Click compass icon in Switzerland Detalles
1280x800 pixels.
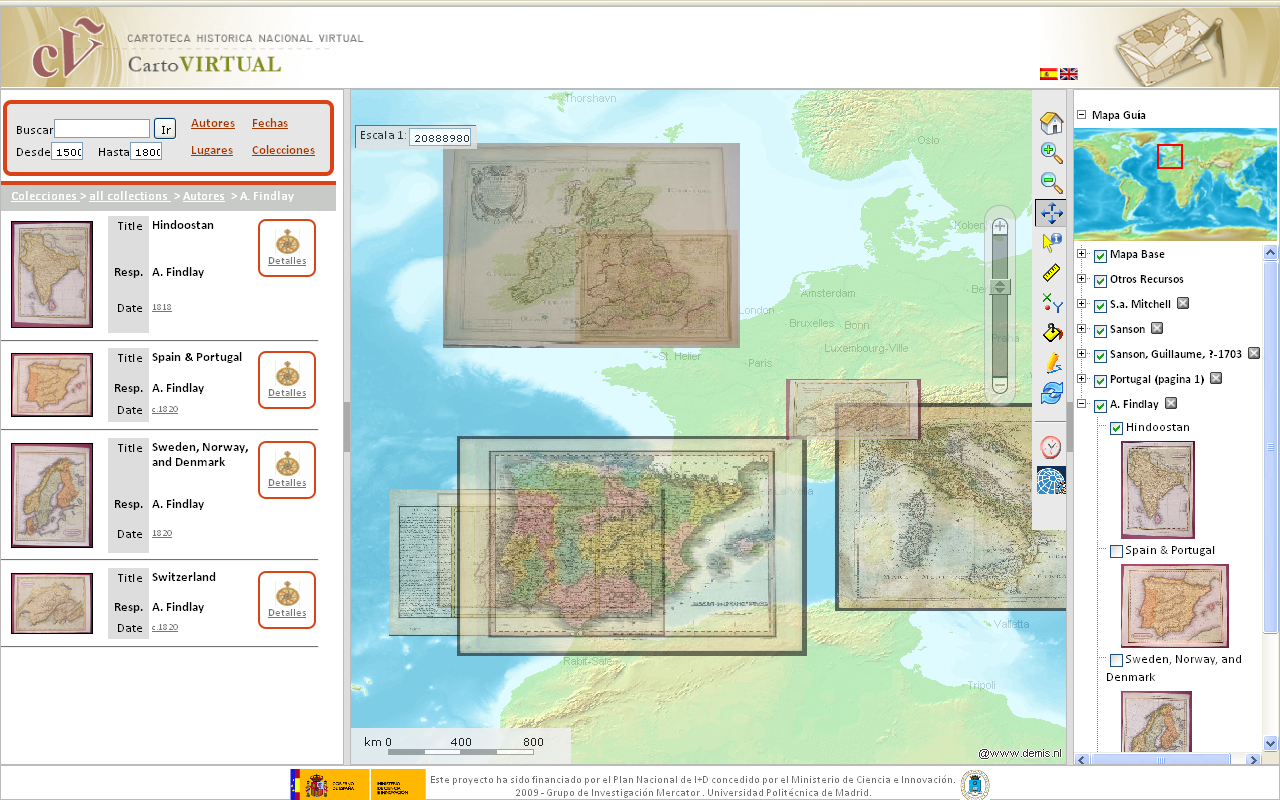pyautogui.click(x=287, y=593)
